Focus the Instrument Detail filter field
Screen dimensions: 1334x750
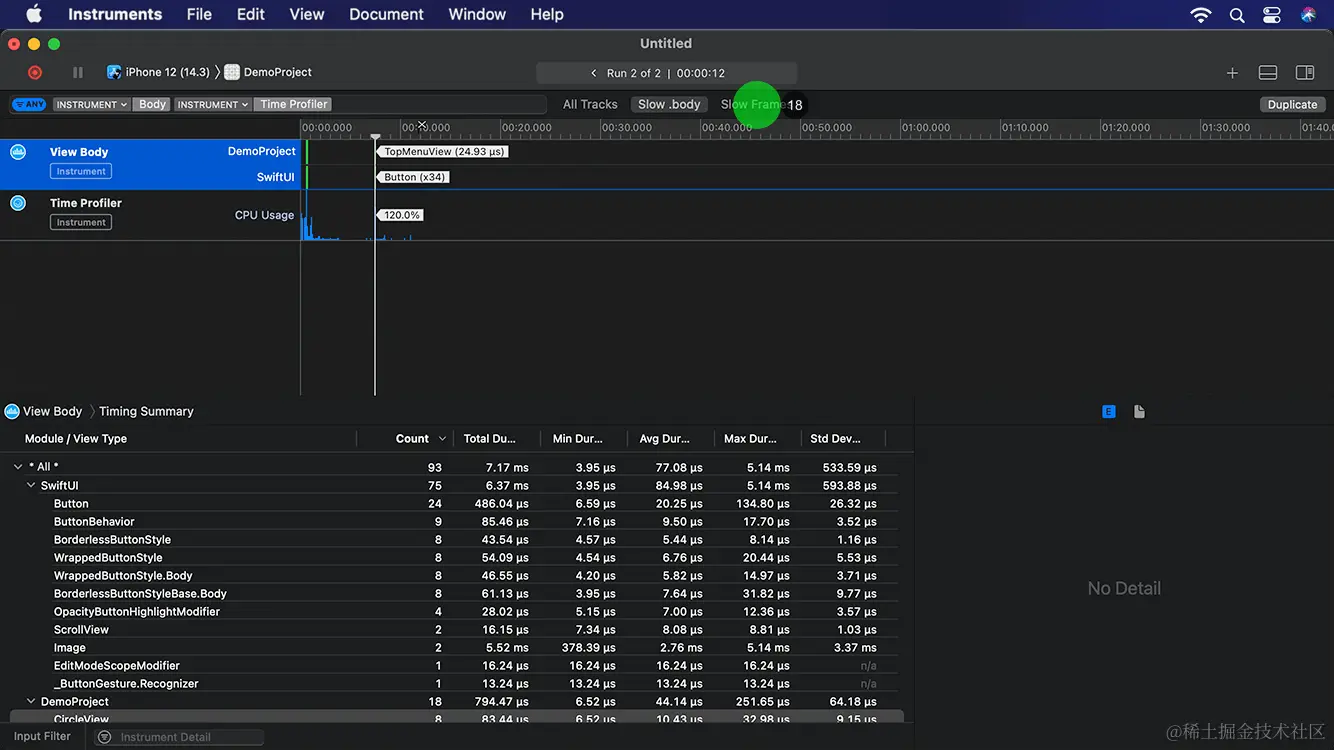pyautogui.click(x=179, y=737)
